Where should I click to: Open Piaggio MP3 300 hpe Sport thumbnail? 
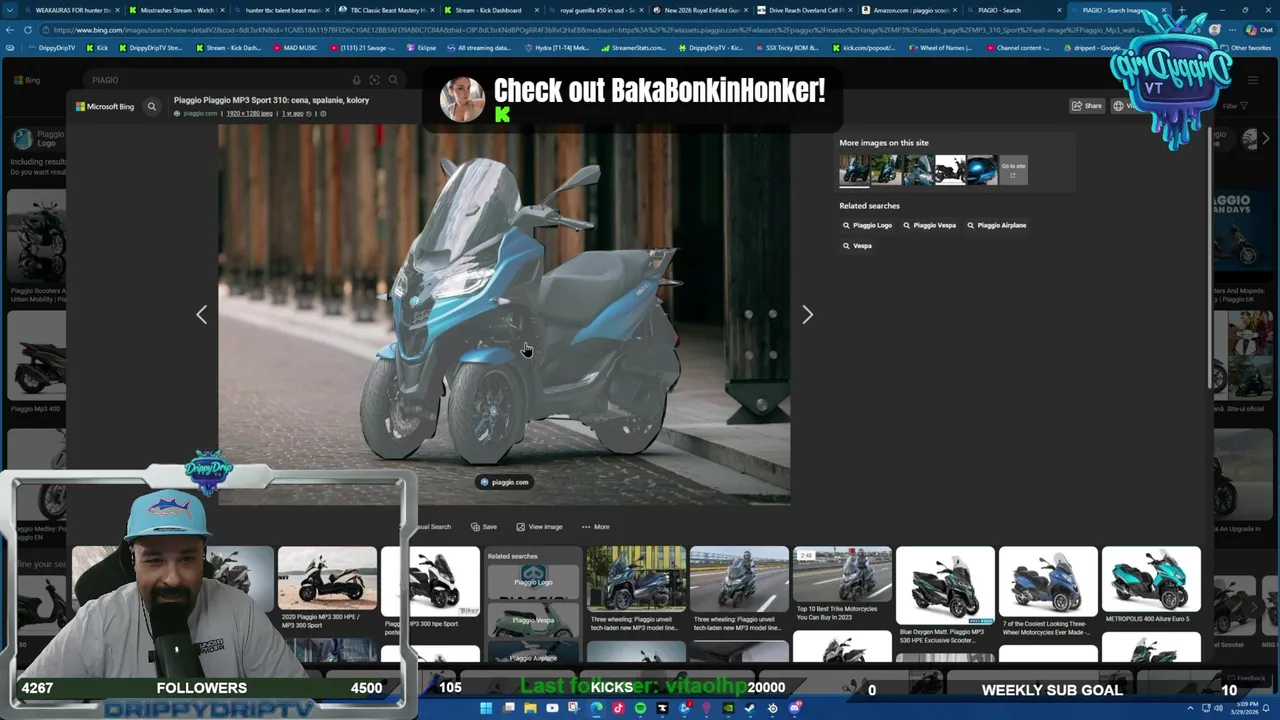430,580
